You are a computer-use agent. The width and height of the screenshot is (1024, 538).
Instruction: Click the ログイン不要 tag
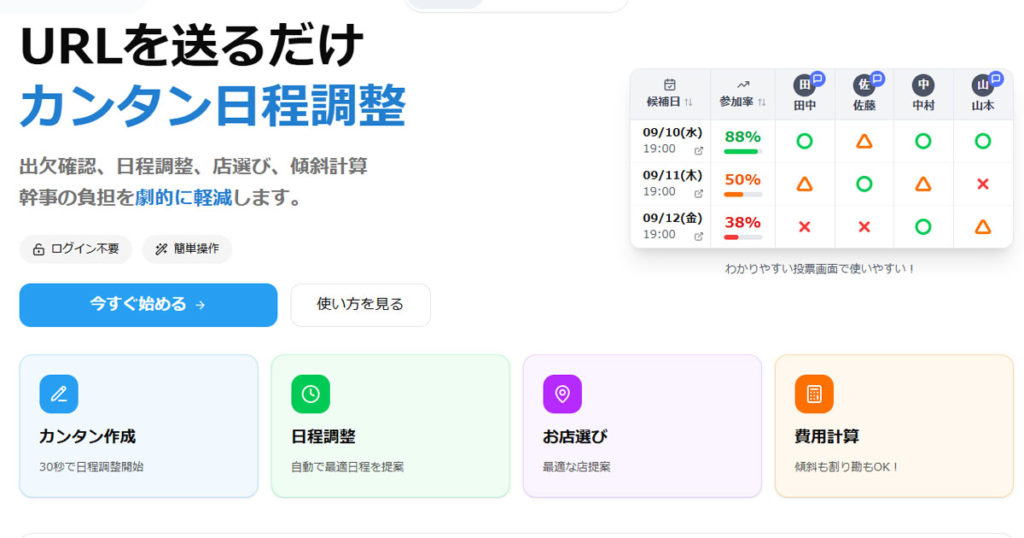click(76, 249)
